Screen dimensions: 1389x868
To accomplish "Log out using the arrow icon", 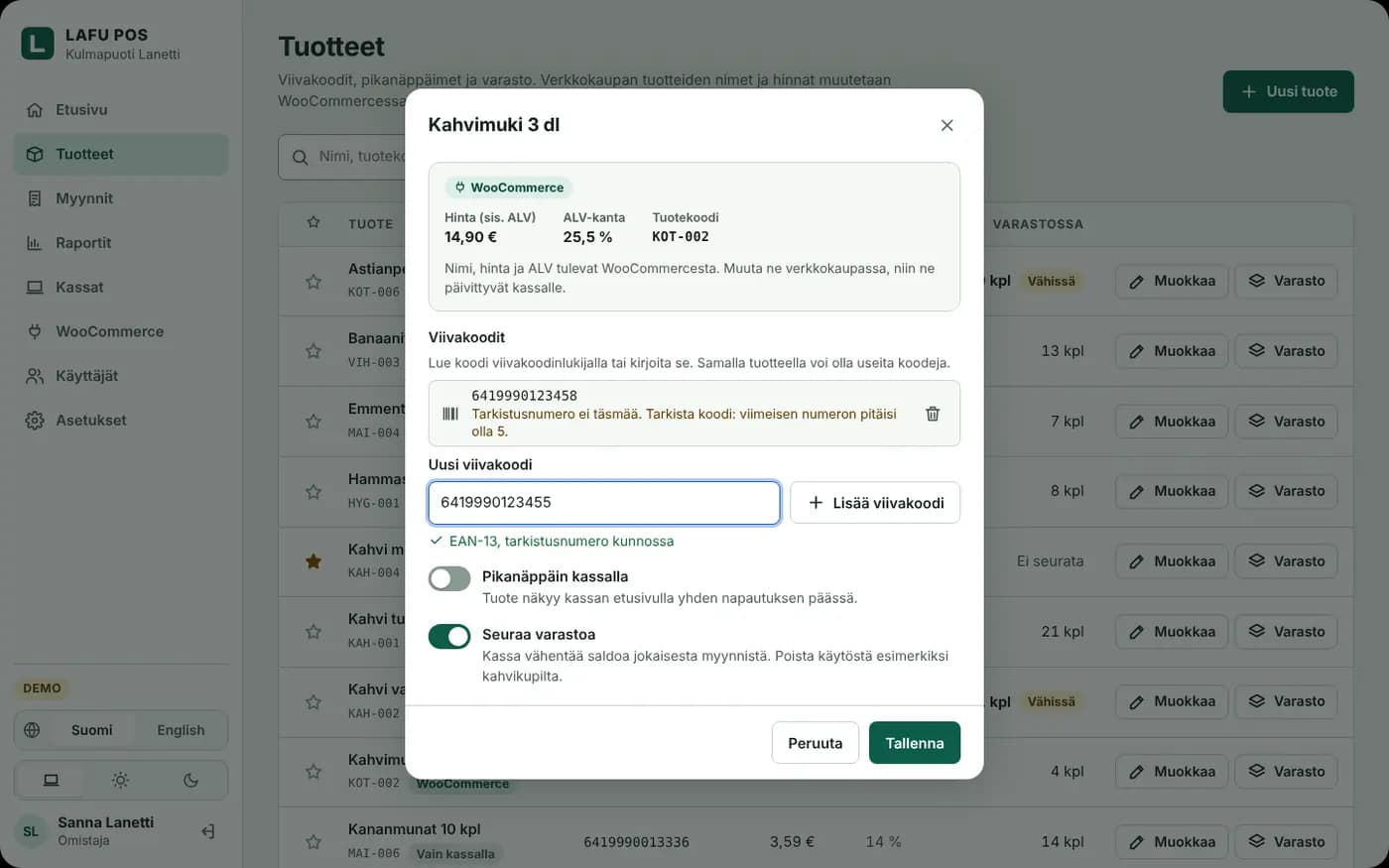I will [x=208, y=831].
